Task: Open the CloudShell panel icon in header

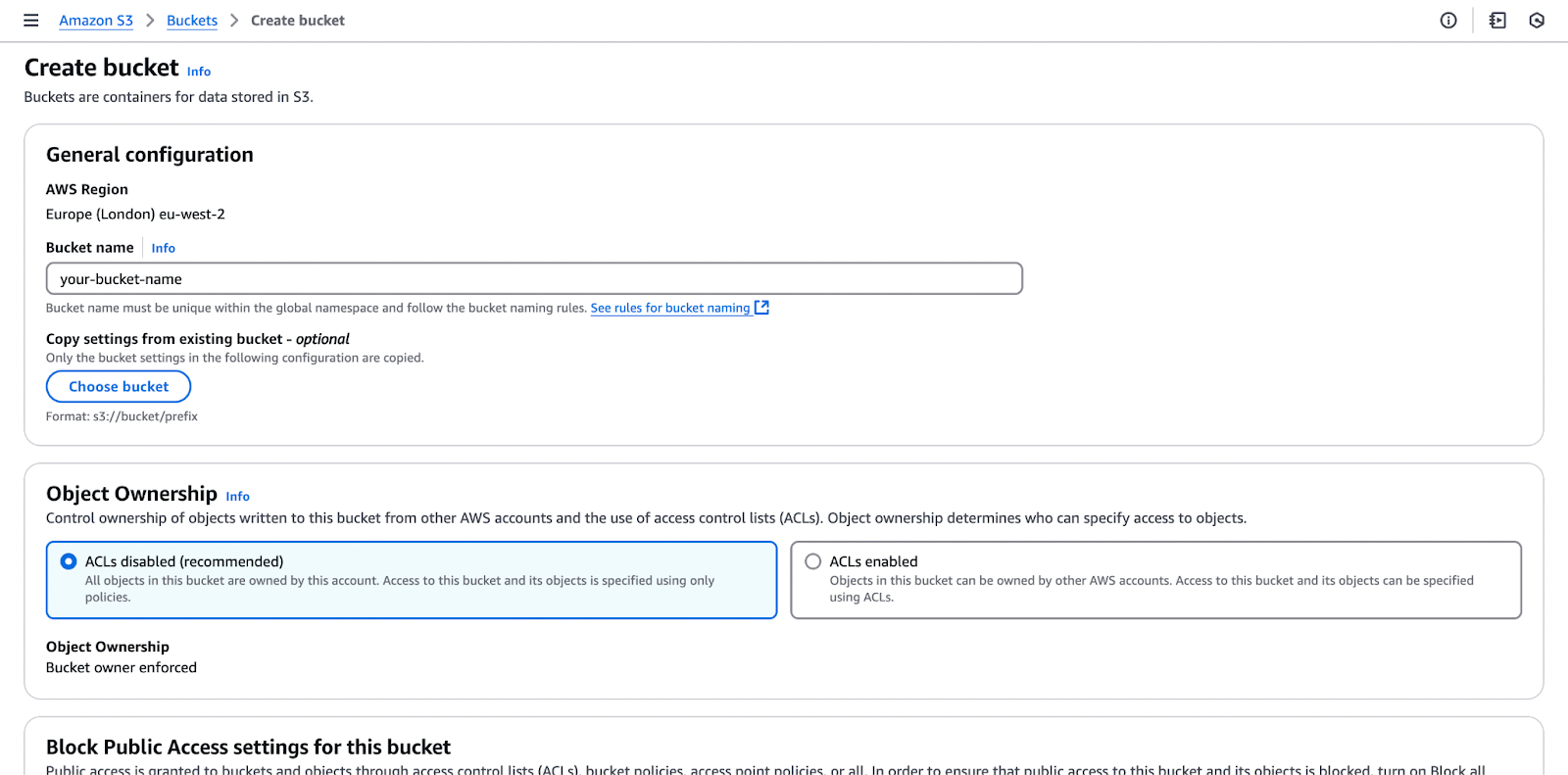Action: (x=1497, y=21)
